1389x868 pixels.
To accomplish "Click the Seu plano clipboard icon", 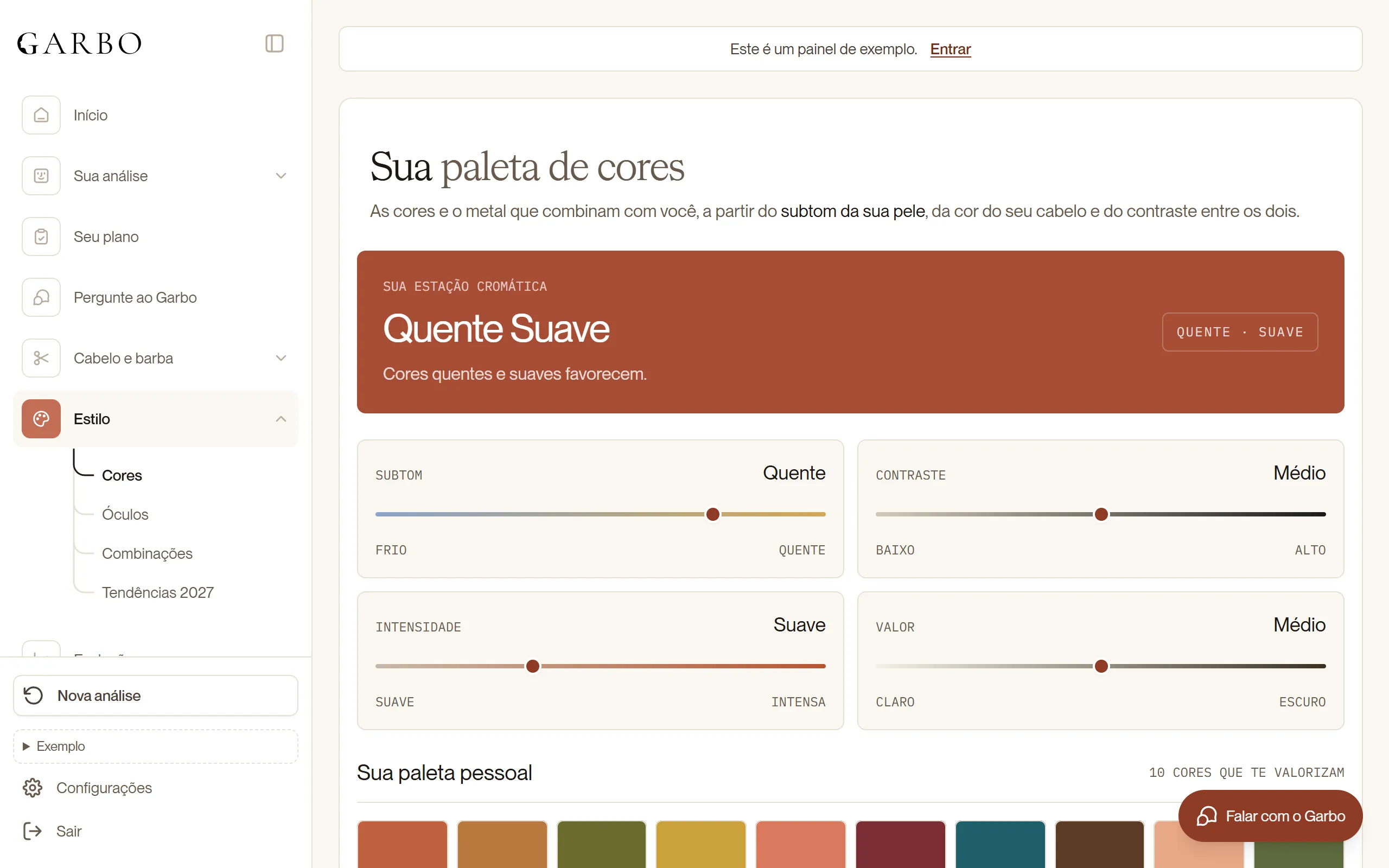I will 41,237.
